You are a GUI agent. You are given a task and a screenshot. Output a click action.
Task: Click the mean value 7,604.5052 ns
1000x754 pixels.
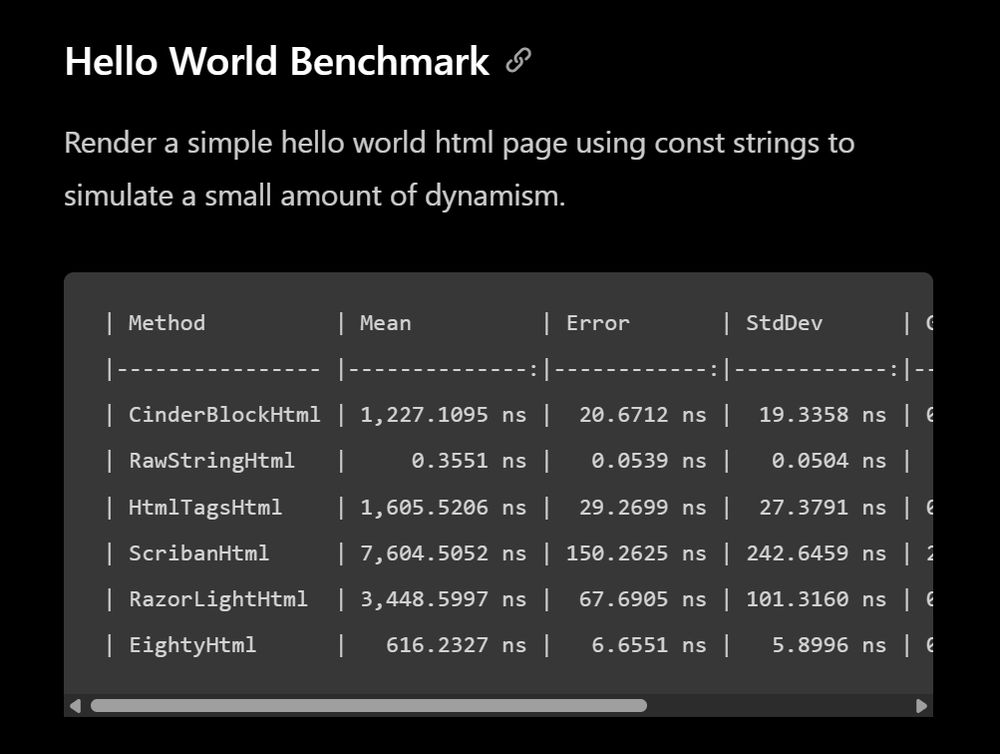pos(443,553)
